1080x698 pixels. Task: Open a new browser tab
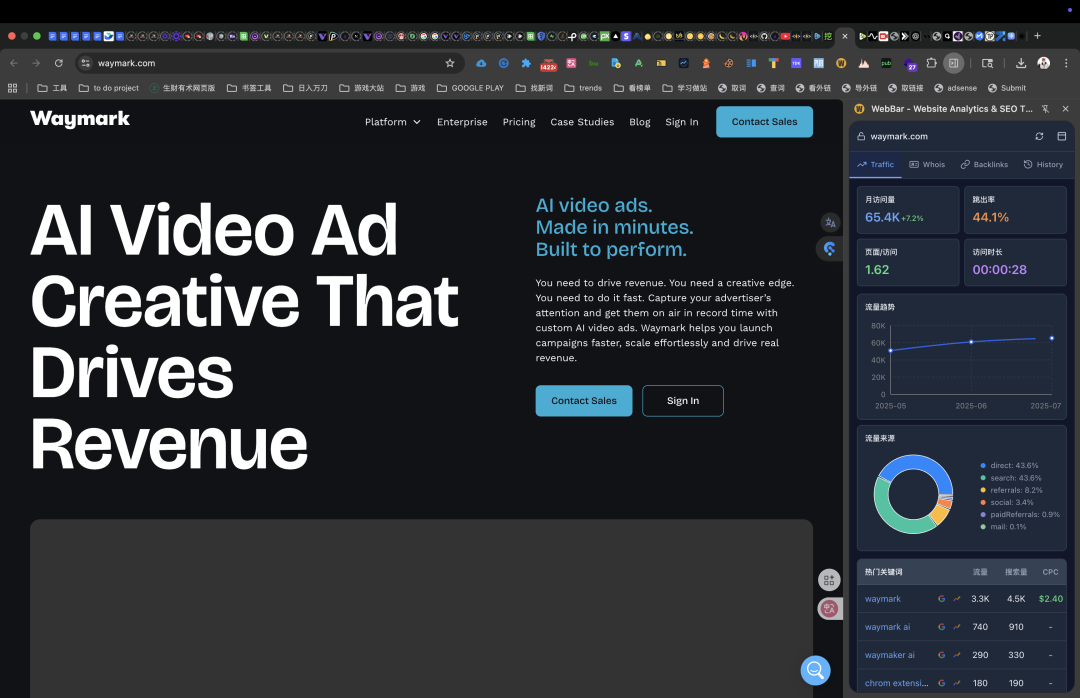tap(1037, 36)
